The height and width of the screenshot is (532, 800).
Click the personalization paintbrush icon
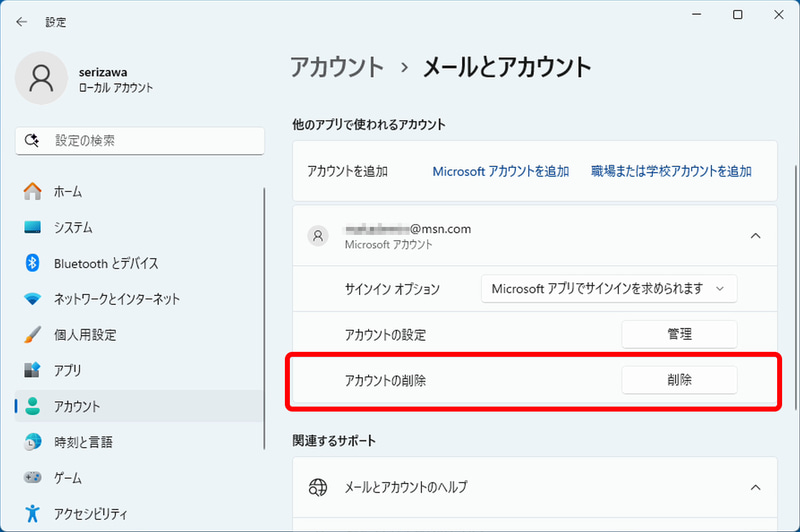point(33,335)
